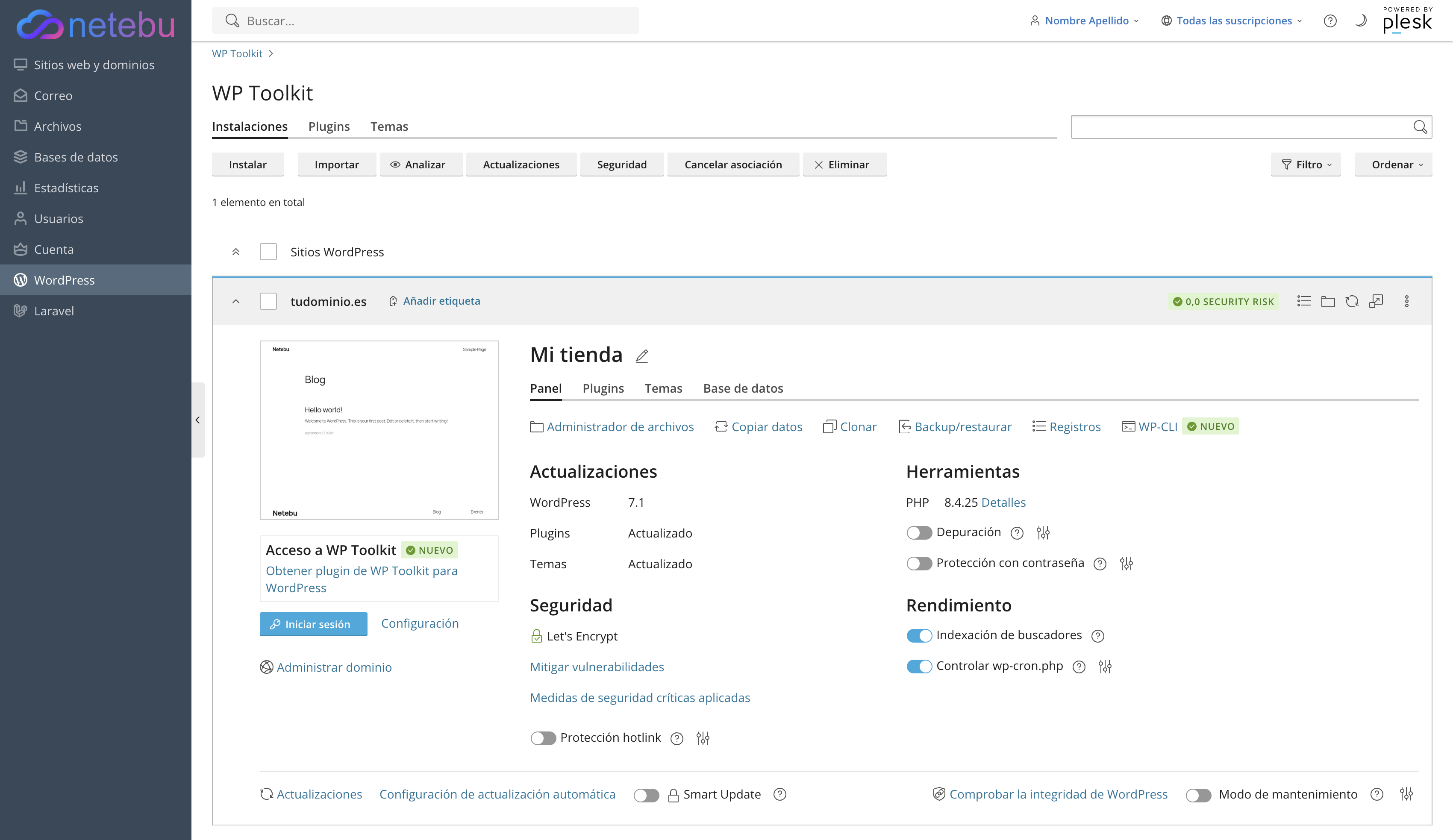Tick the Sitios WordPress select-all checkbox
The image size is (1453, 840).
pos(268,251)
